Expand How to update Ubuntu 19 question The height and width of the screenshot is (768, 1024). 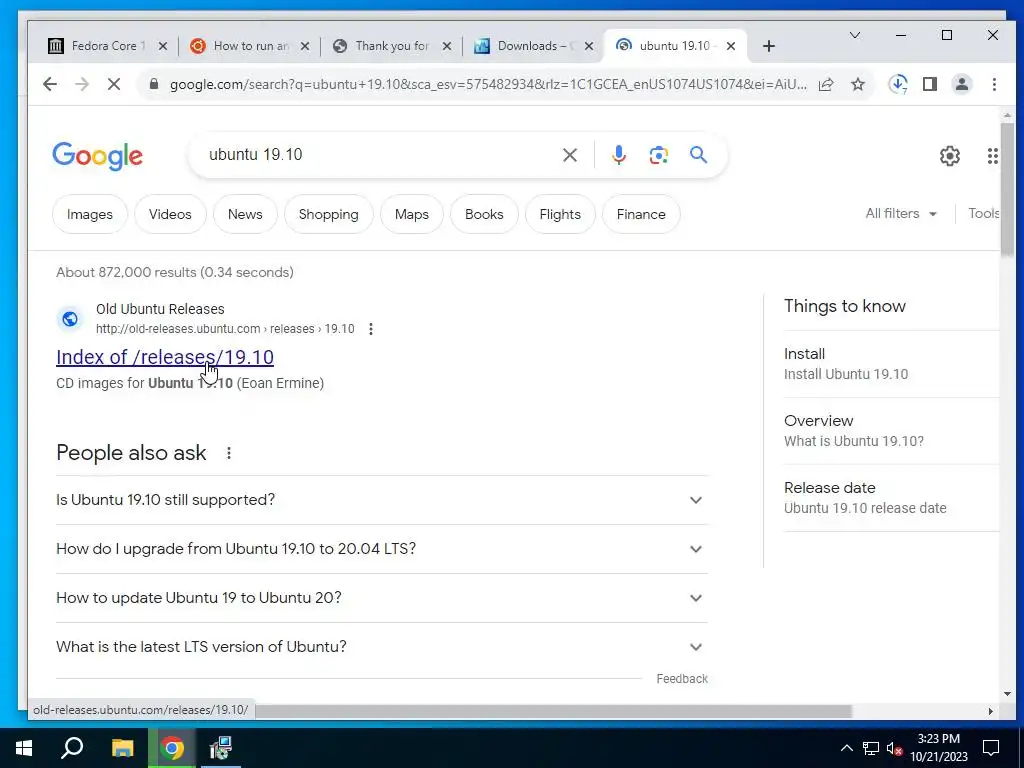pyautogui.click(x=381, y=598)
